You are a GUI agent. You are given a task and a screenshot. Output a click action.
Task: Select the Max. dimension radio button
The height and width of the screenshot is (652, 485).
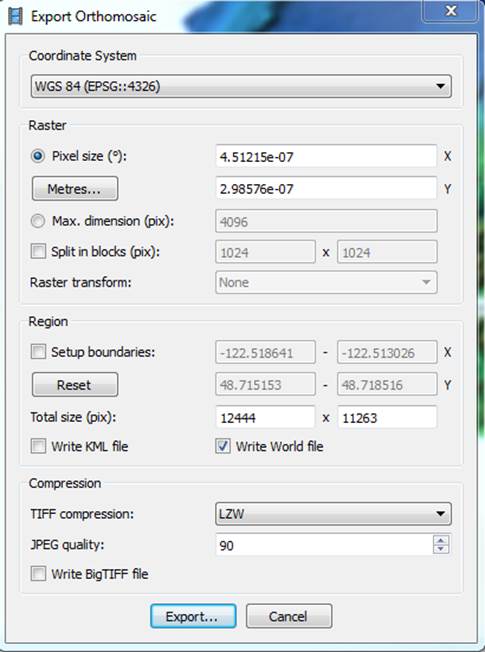tap(38, 221)
